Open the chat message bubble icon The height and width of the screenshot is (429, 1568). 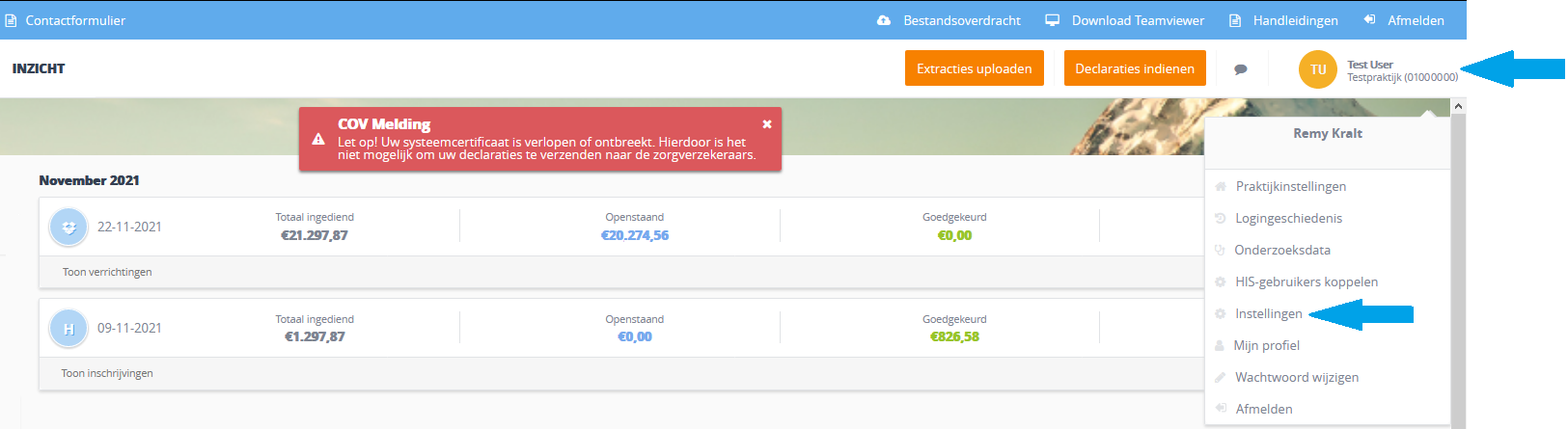(1241, 69)
